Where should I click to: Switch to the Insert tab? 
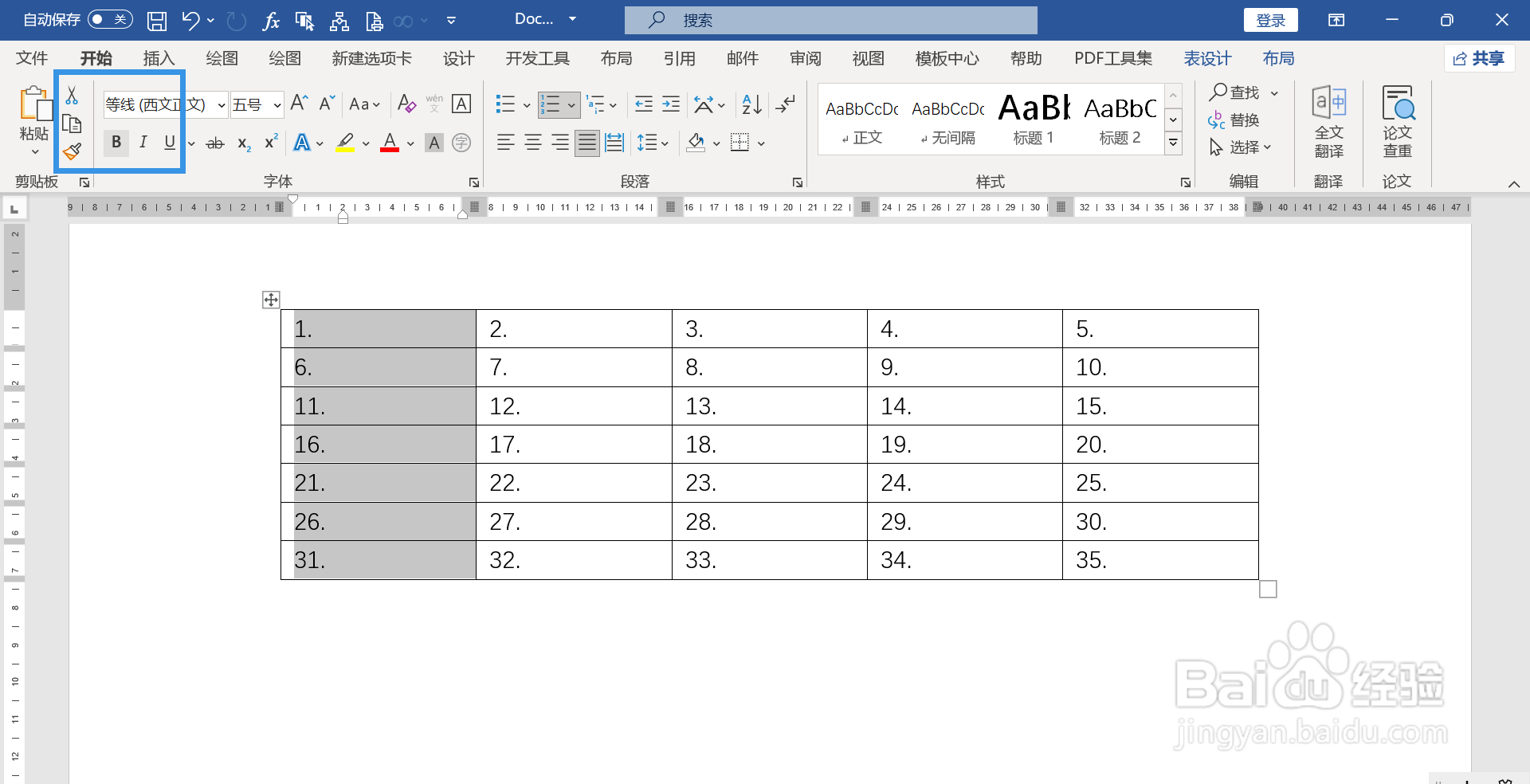point(159,58)
